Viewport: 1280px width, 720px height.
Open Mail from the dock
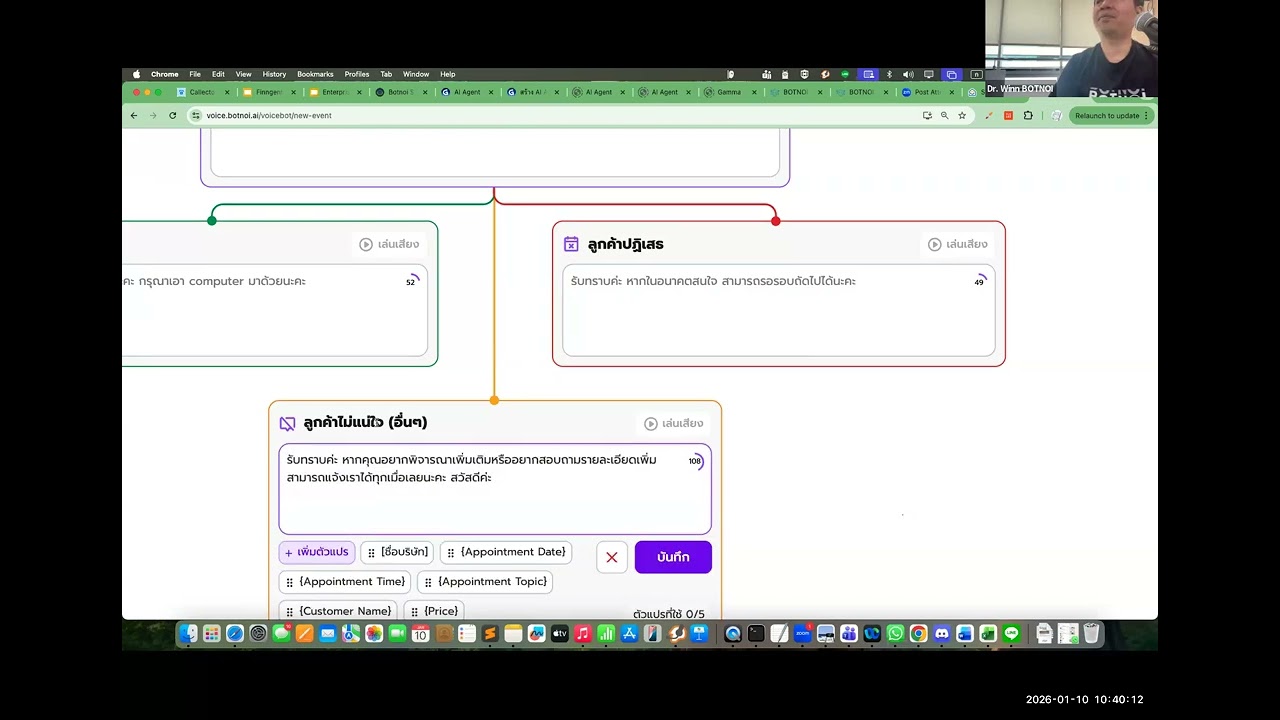point(328,633)
